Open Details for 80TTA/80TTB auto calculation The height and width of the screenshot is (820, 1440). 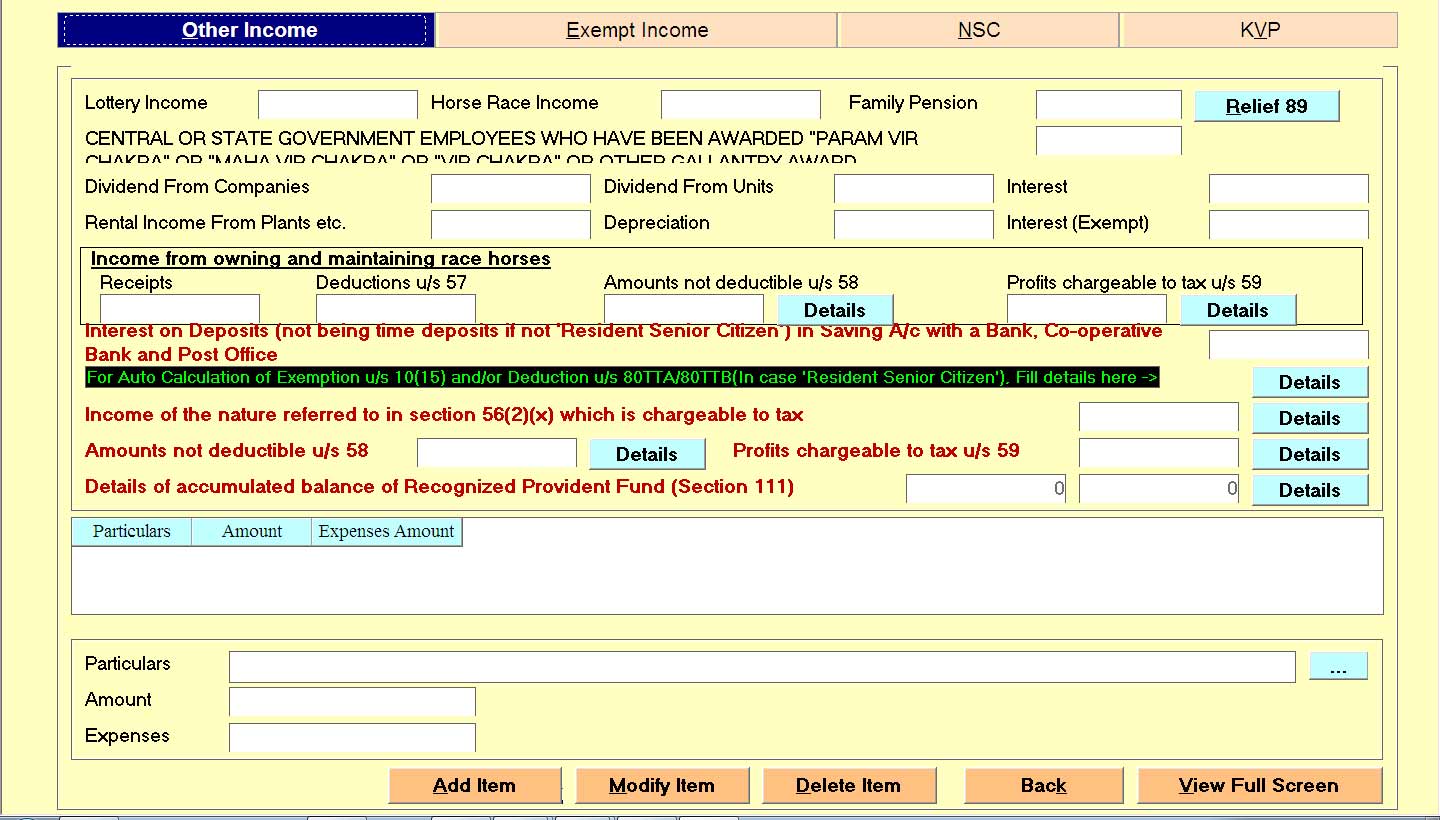(1309, 382)
